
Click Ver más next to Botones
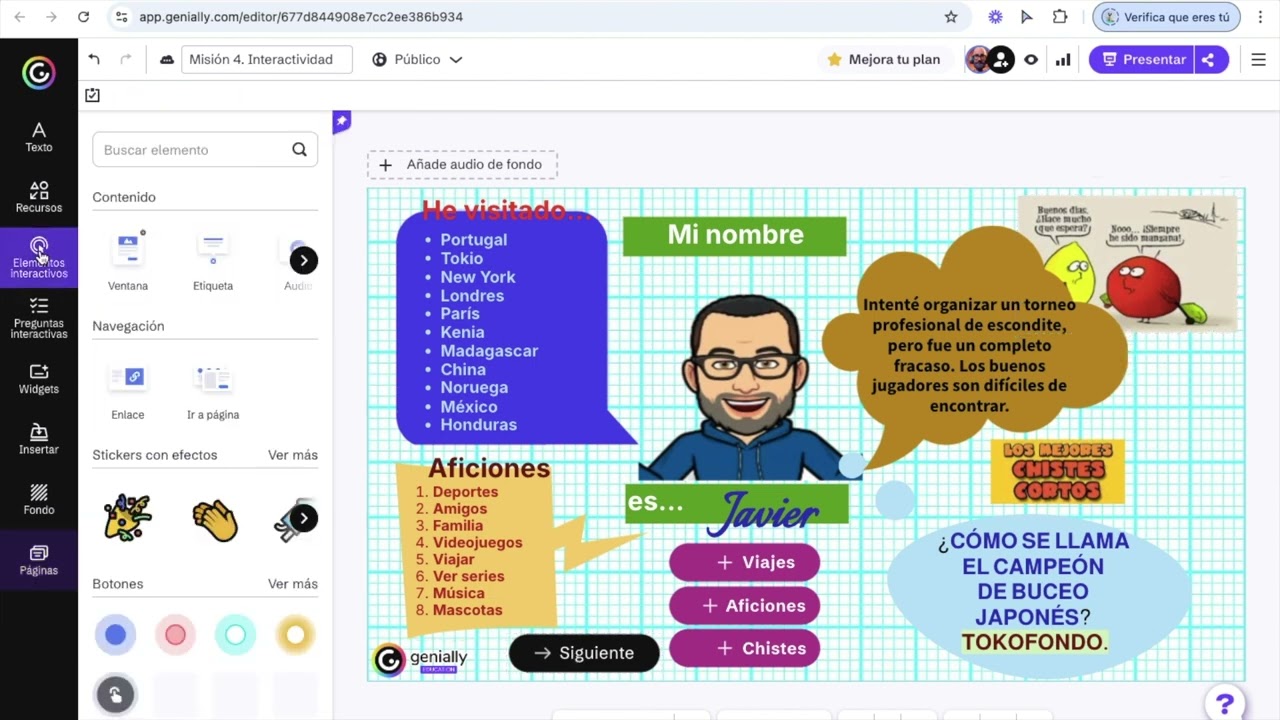pos(293,584)
